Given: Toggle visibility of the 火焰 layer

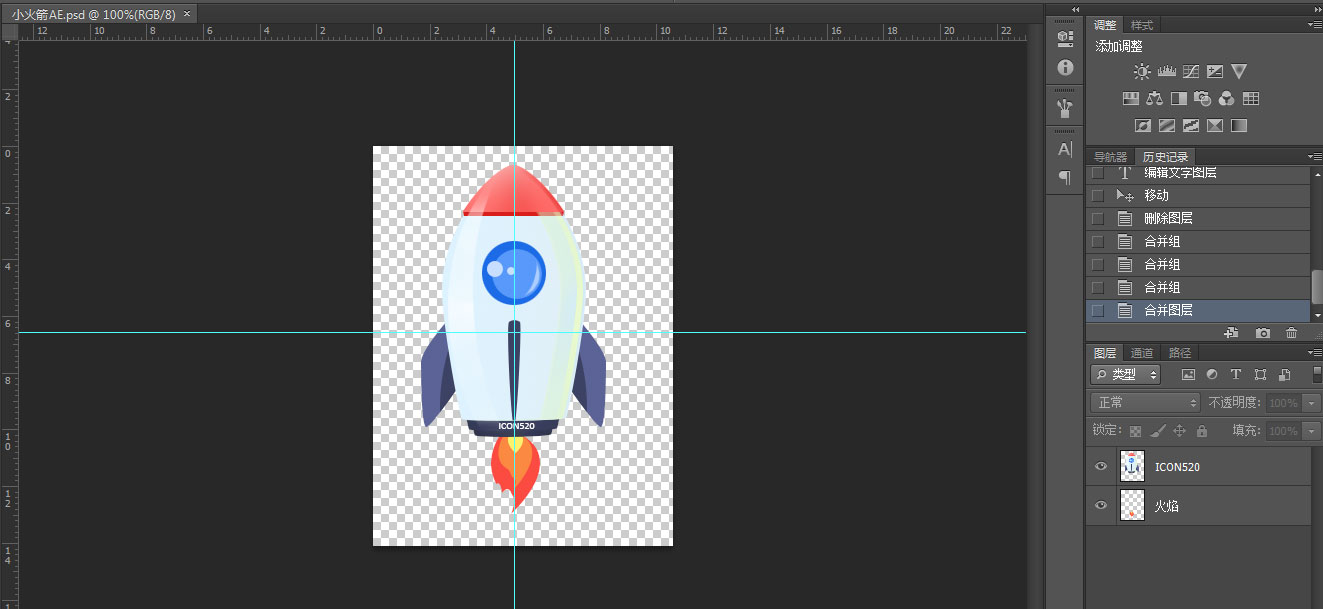Looking at the screenshot, I should click(x=1101, y=506).
